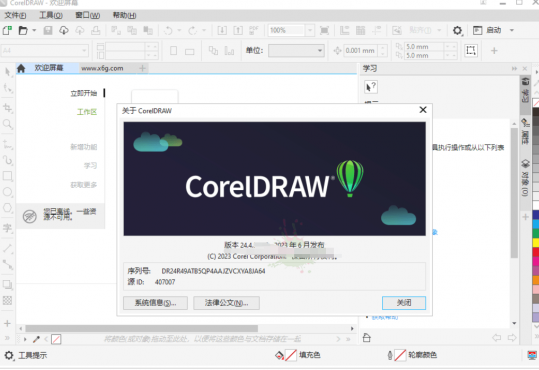Click the cloud download icon

[64, 31]
